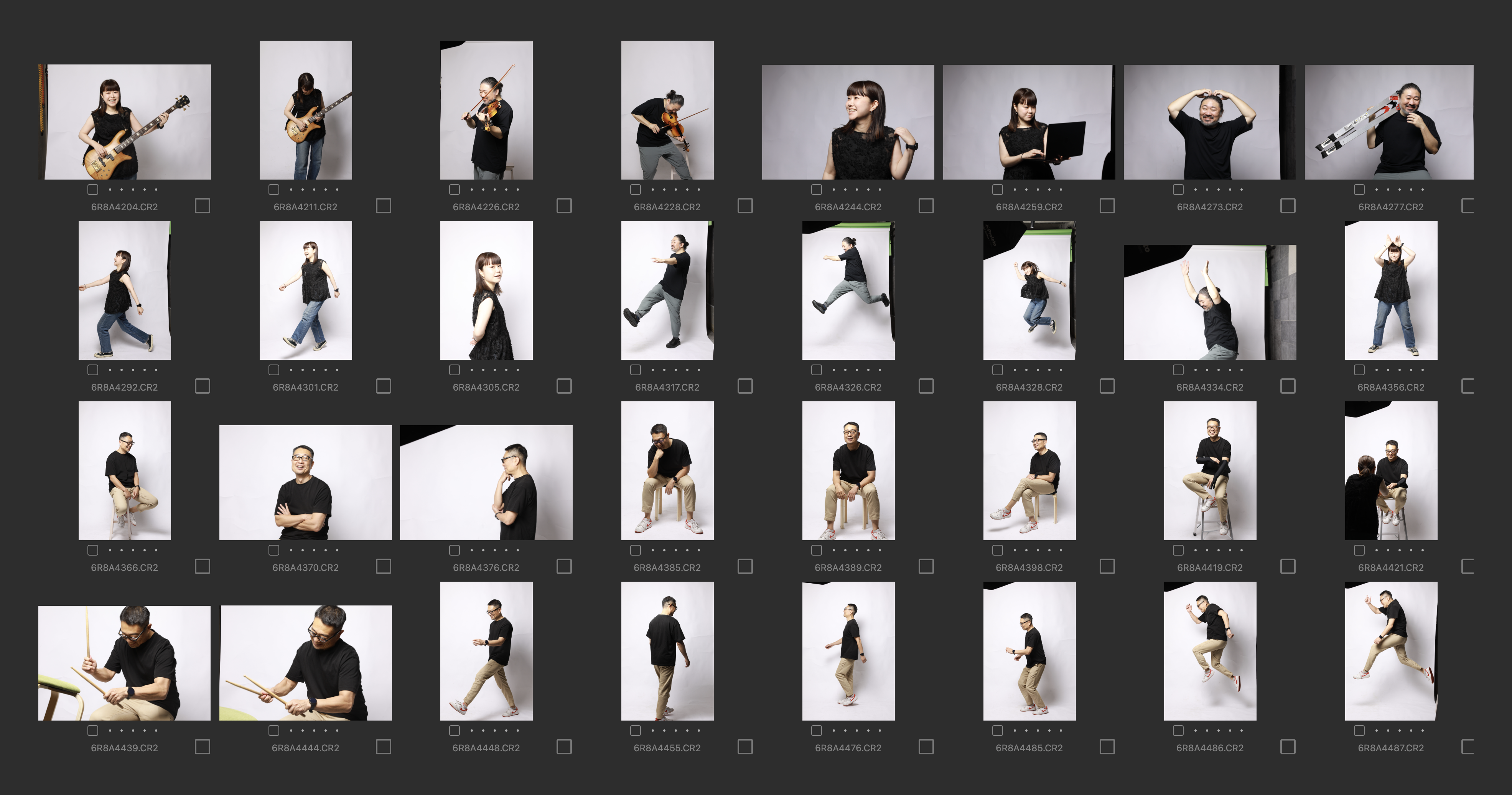Viewport: 1512px width, 795px height.
Task: Tick the large checkbox beside 6R8A4204.CR2 filename
Action: (x=203, y=206)
